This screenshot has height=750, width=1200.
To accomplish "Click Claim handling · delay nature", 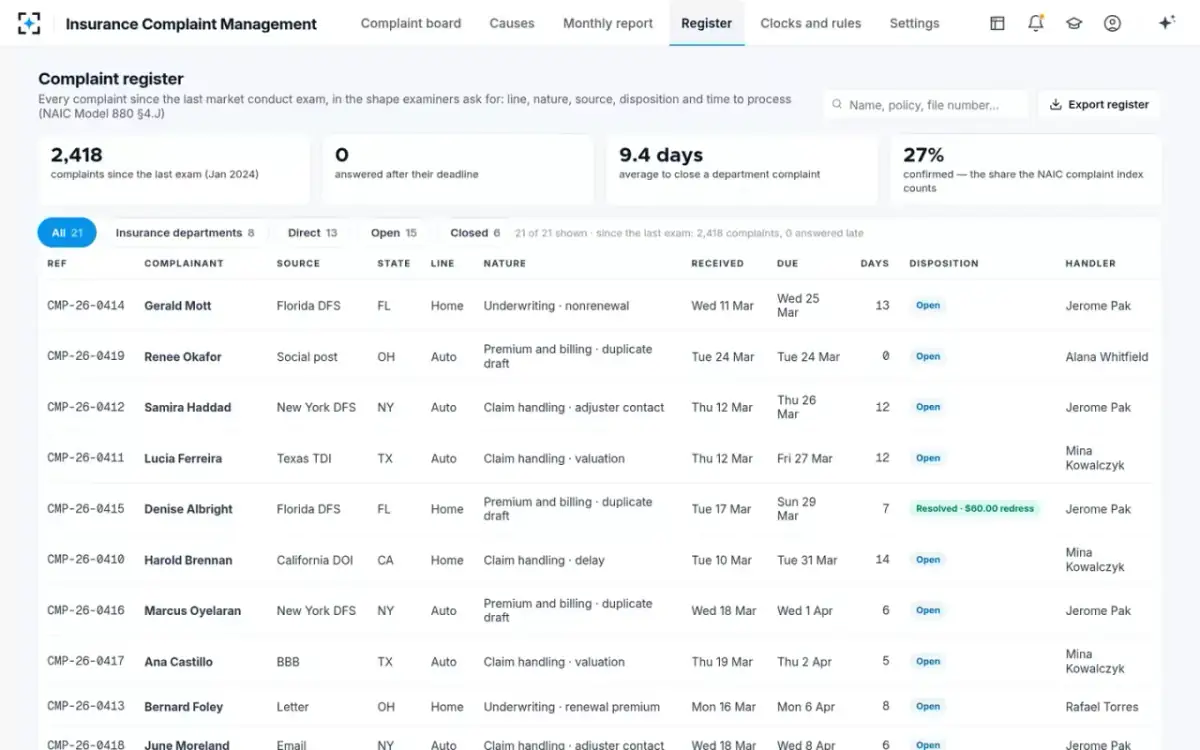I will (x=544, y=560).
